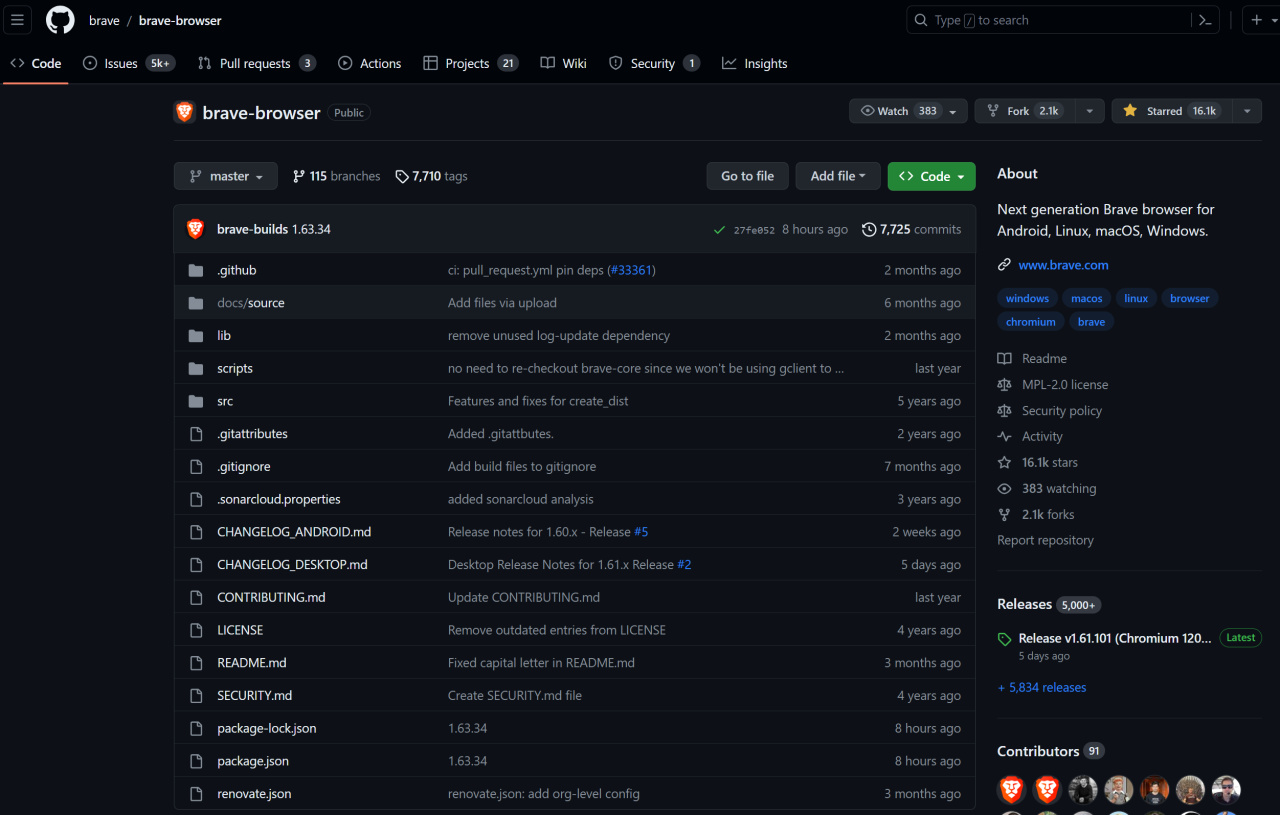Click the Go to file button
This screenshot has width=1280, height=815.
[747, 176]
